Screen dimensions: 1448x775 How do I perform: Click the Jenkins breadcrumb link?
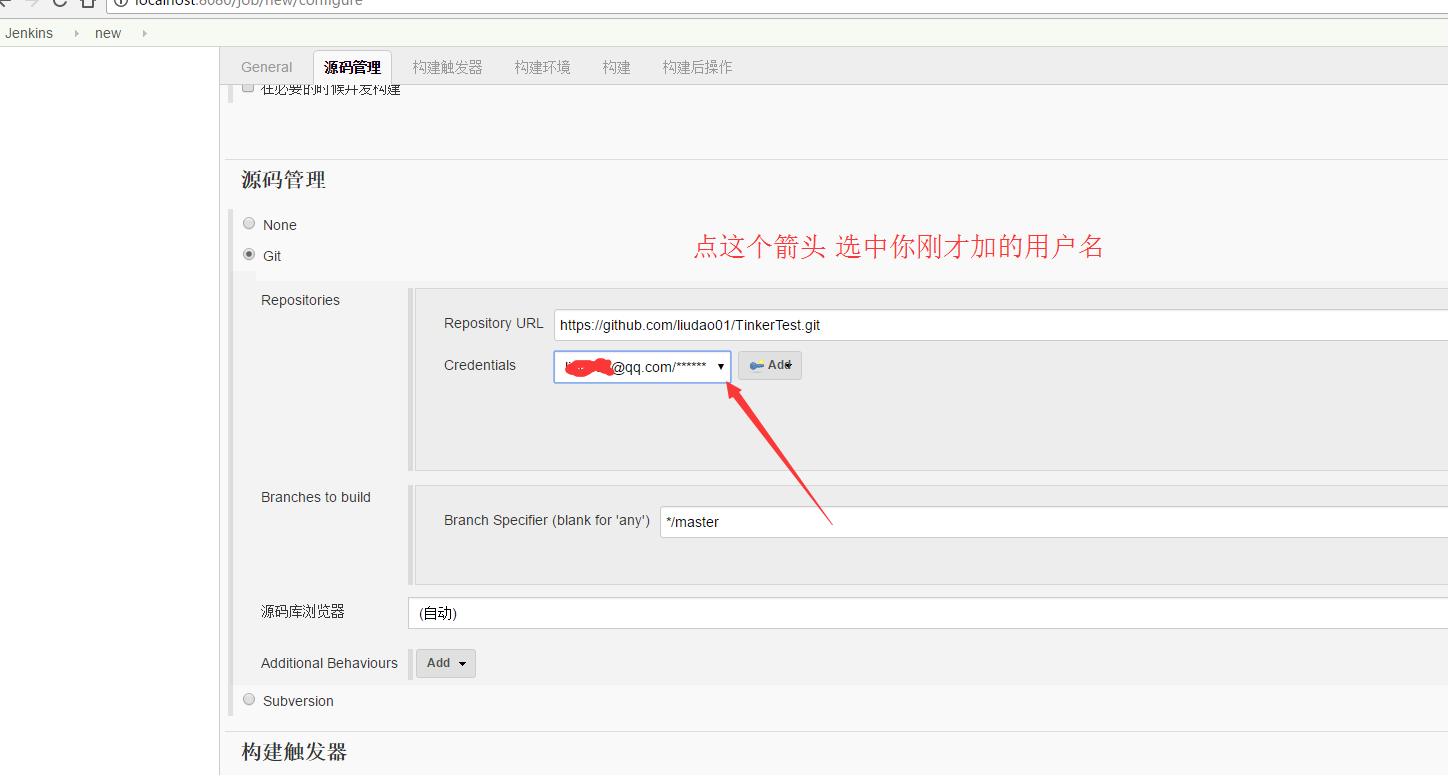[29, 33]
